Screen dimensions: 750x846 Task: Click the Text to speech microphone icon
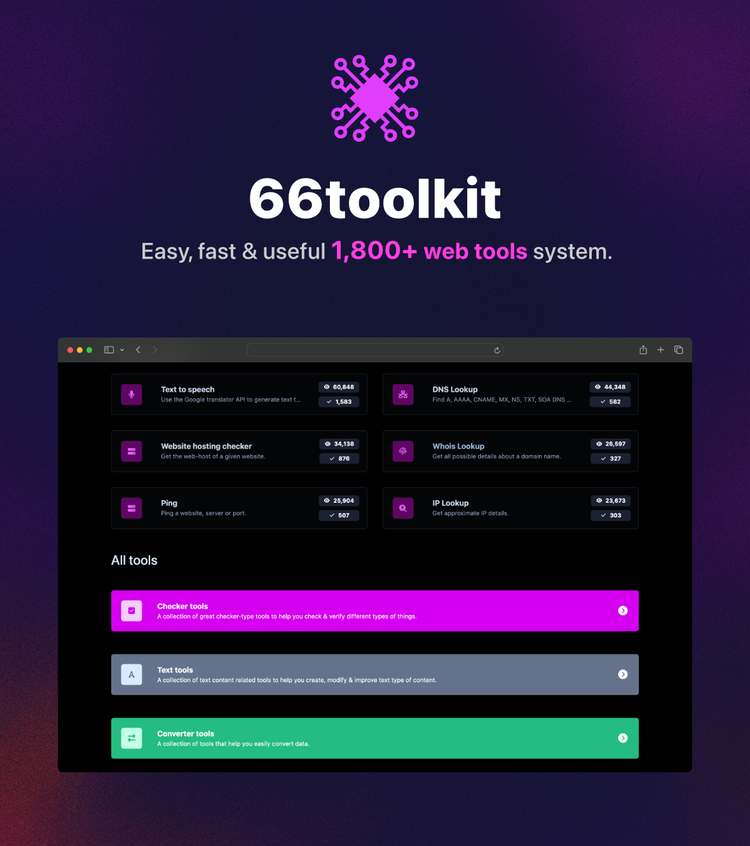pyautogui.click(x=131, y=394)
